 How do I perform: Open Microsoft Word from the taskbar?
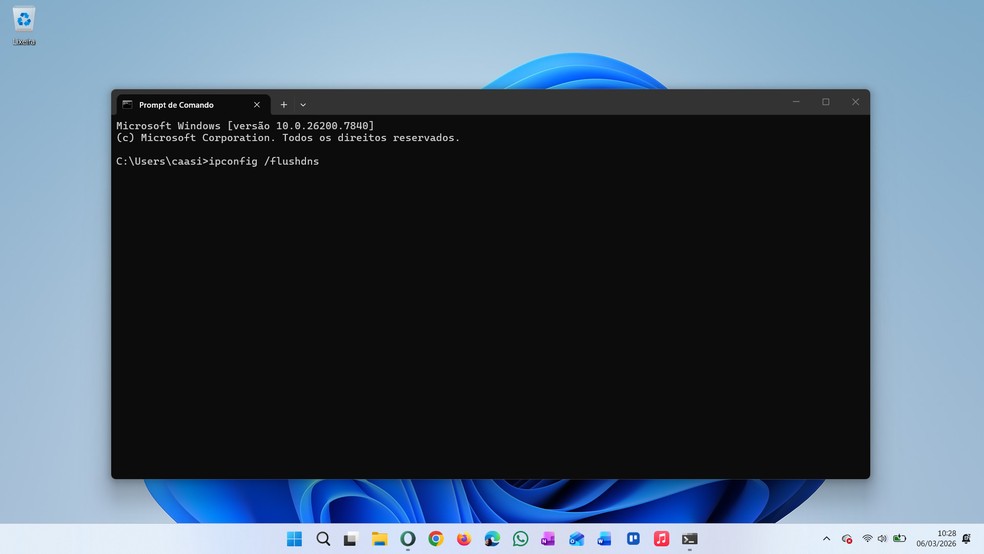pyautogui.click(x=604, y=539)
